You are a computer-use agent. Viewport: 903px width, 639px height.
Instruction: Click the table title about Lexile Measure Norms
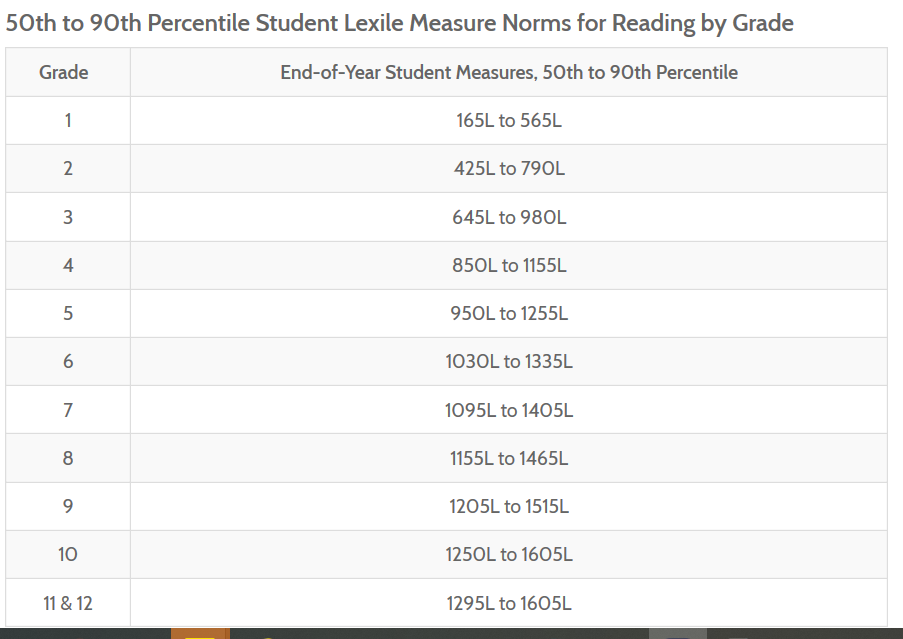(399, 23)
